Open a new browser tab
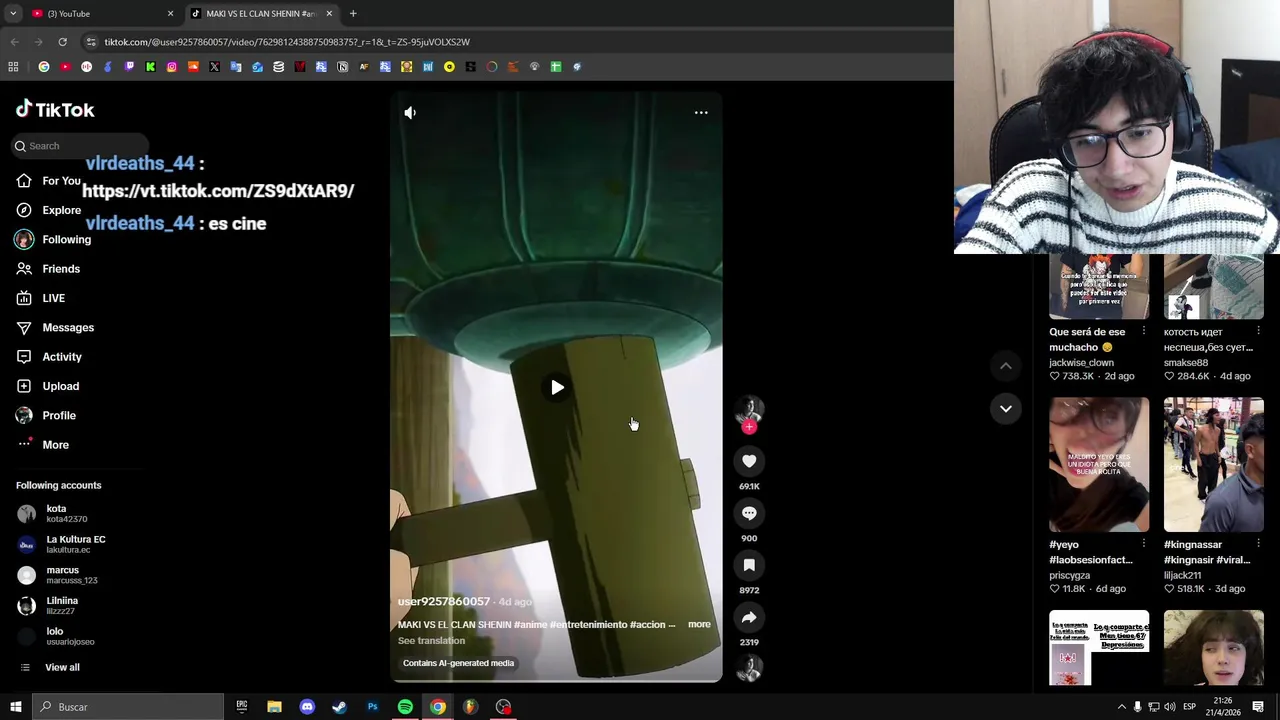Image resolution: width=1280 pixels, height=720 pixels. (353, 13)
